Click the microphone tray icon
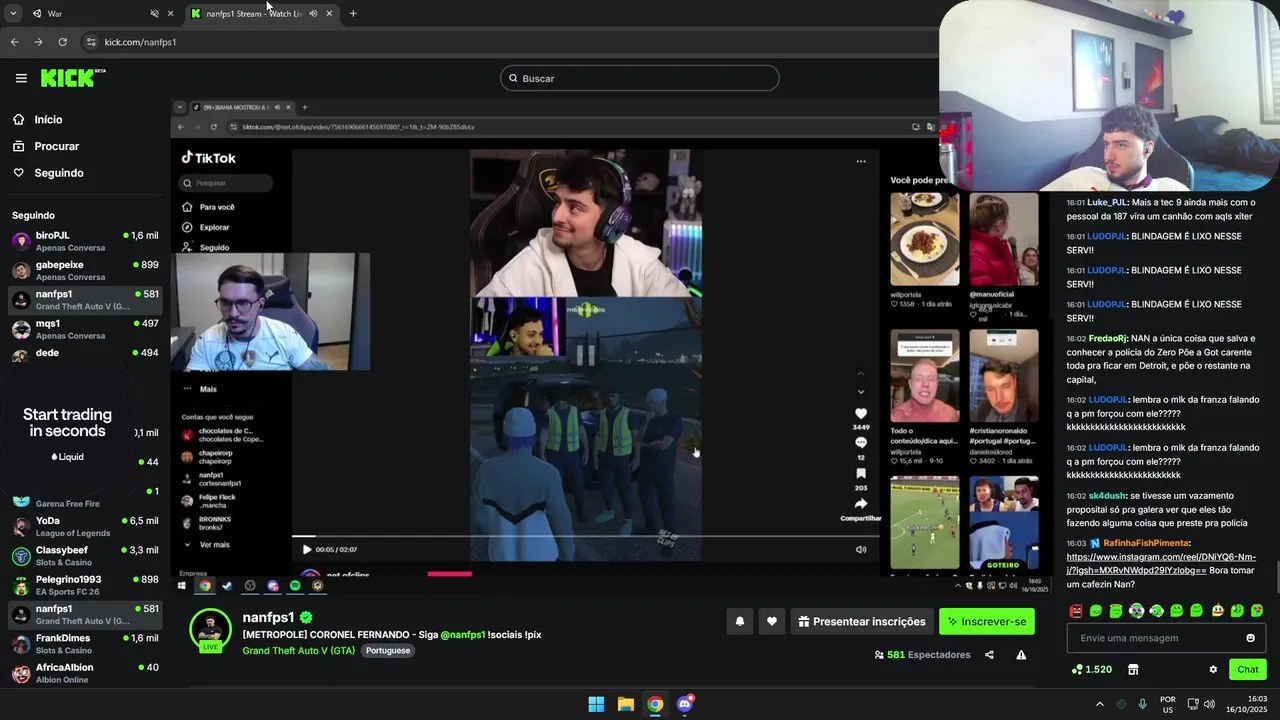The image size is (1280, 720). 1143,704
